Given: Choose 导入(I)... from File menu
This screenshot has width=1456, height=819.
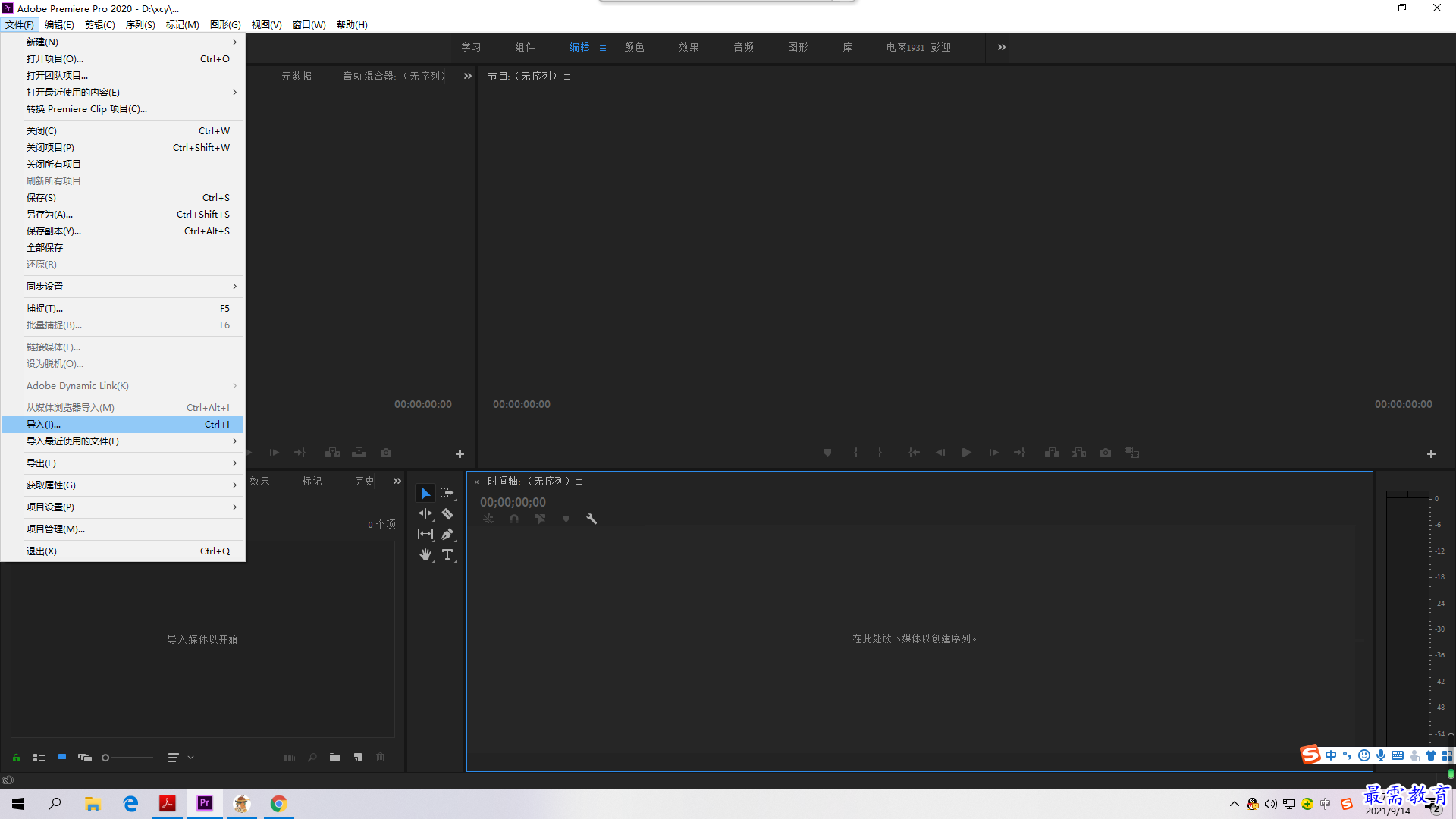Looking at the screenshot, I should pyautogui.click(x=123, y=424).
